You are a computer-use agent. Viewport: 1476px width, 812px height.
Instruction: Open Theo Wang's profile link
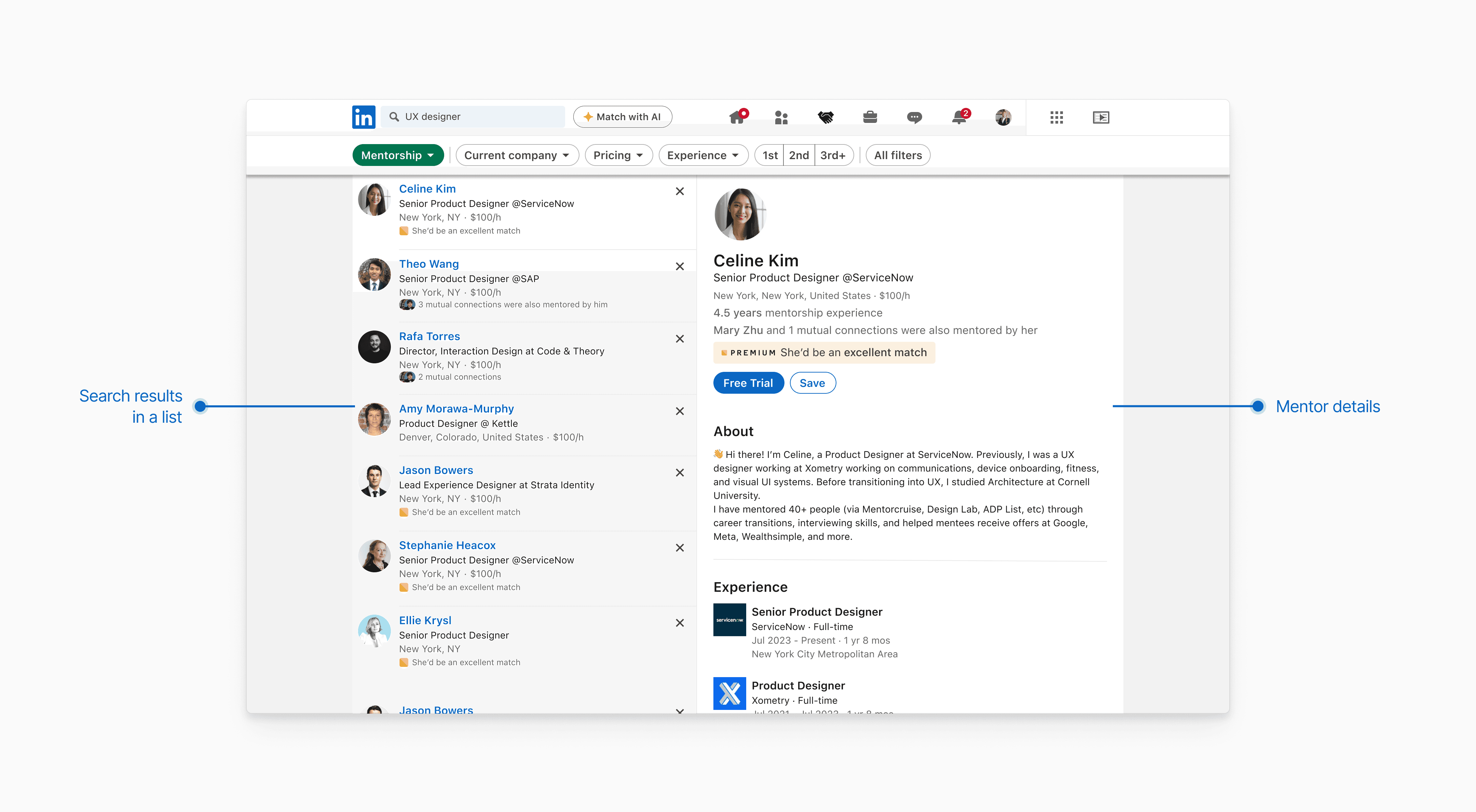tap(428, 264)
